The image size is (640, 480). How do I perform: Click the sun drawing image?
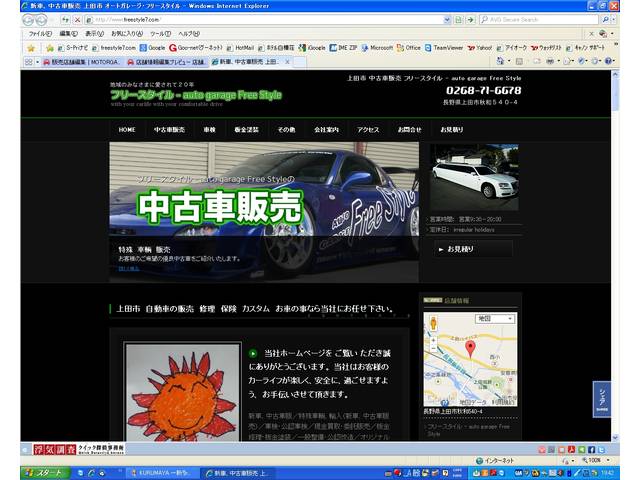coord(182,393)
